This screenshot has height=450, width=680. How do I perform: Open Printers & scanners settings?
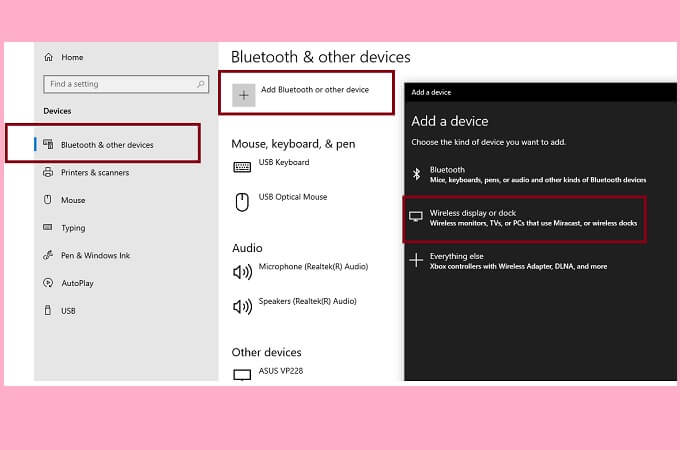click(x=94, y=173)
